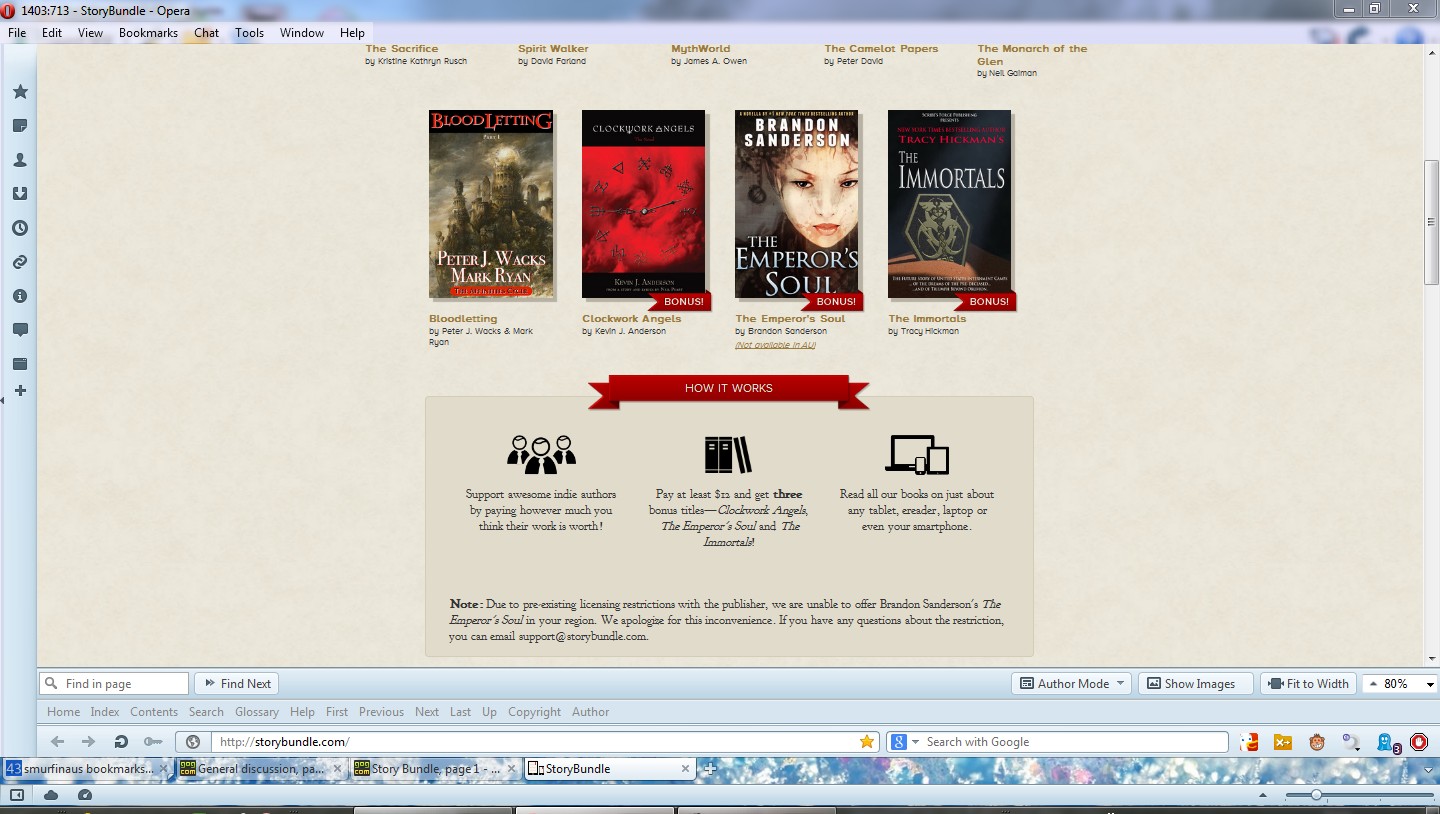Image resolution: width=1440 pixels, height=814 pixels.
Task: Collapse the panel with the left edge arrow
Action: pyautogui.click(x=2, y=400)
